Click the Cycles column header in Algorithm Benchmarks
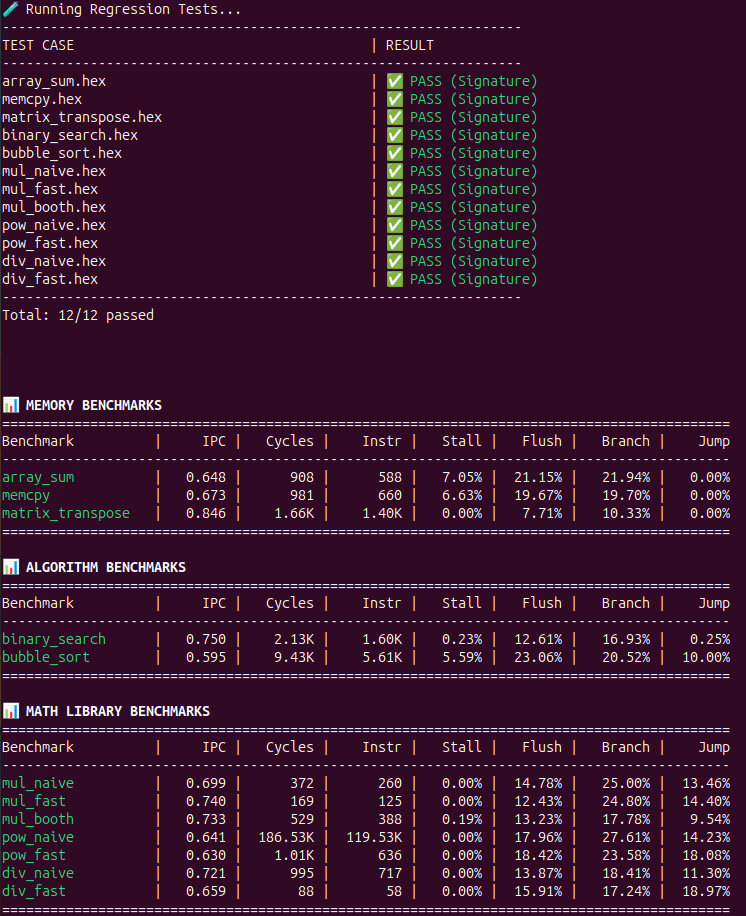This screenshot has height=916, width=746. click(289, 603)
